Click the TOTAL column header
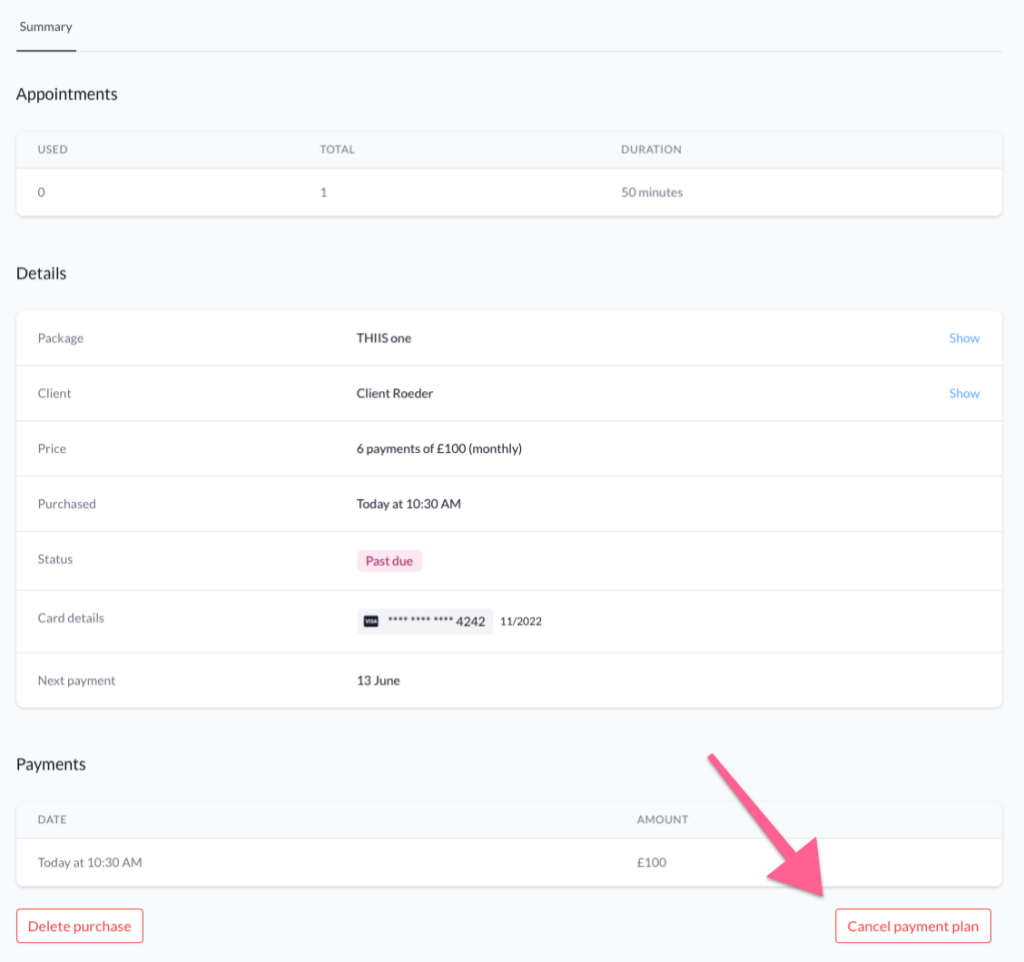This screenshot has width=1024, height=962. [337, 149]
